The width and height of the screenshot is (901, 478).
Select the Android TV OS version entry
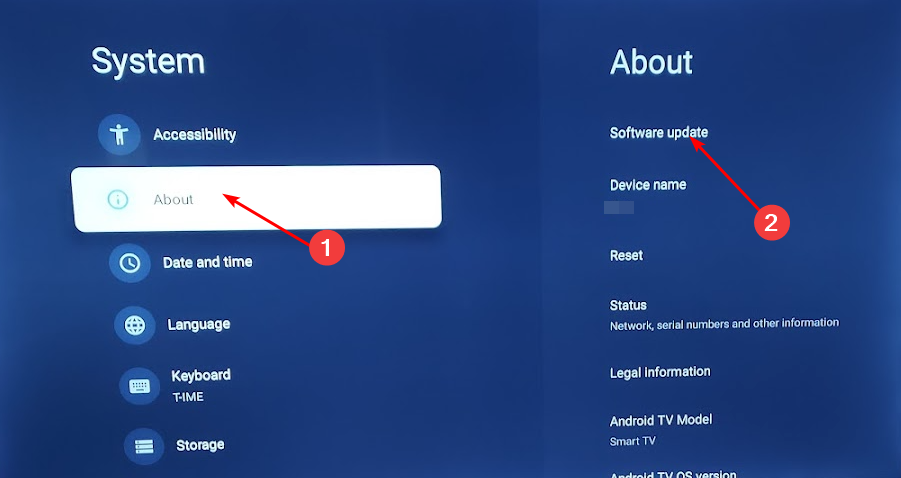pos(673,474)
